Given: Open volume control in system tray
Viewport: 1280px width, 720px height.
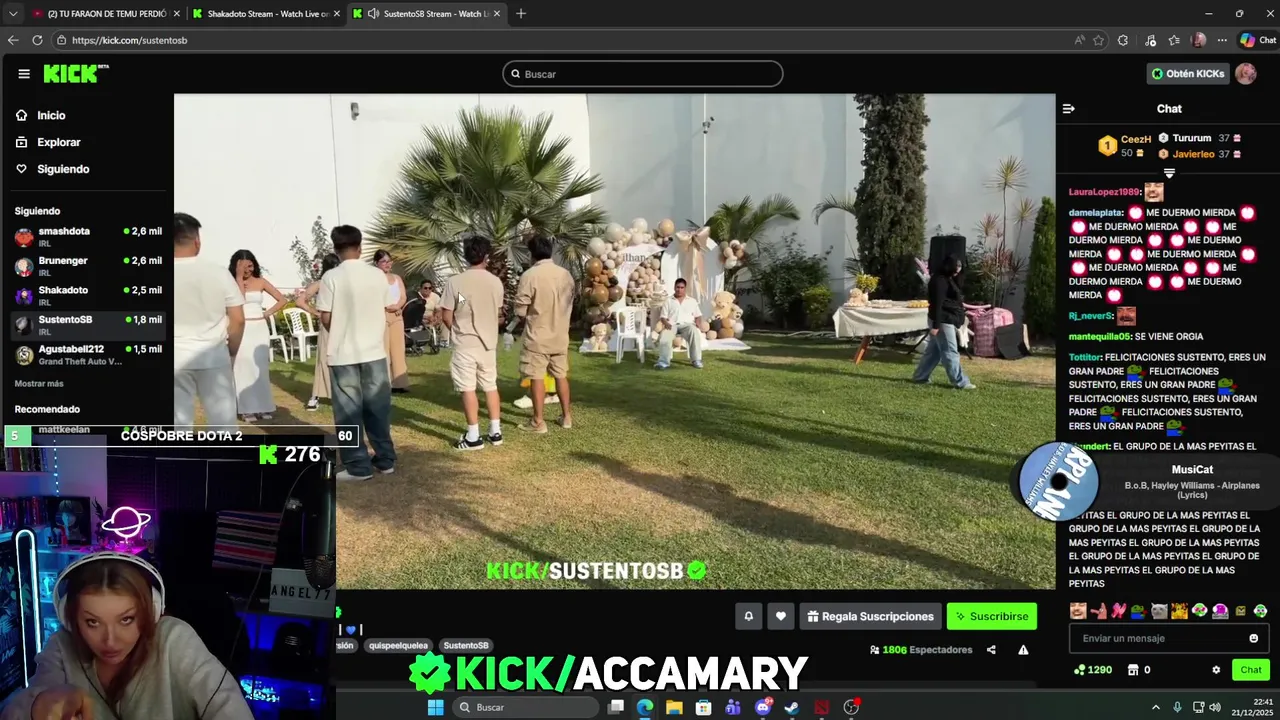Looking at the screenshot, I should pos(1215,707).
